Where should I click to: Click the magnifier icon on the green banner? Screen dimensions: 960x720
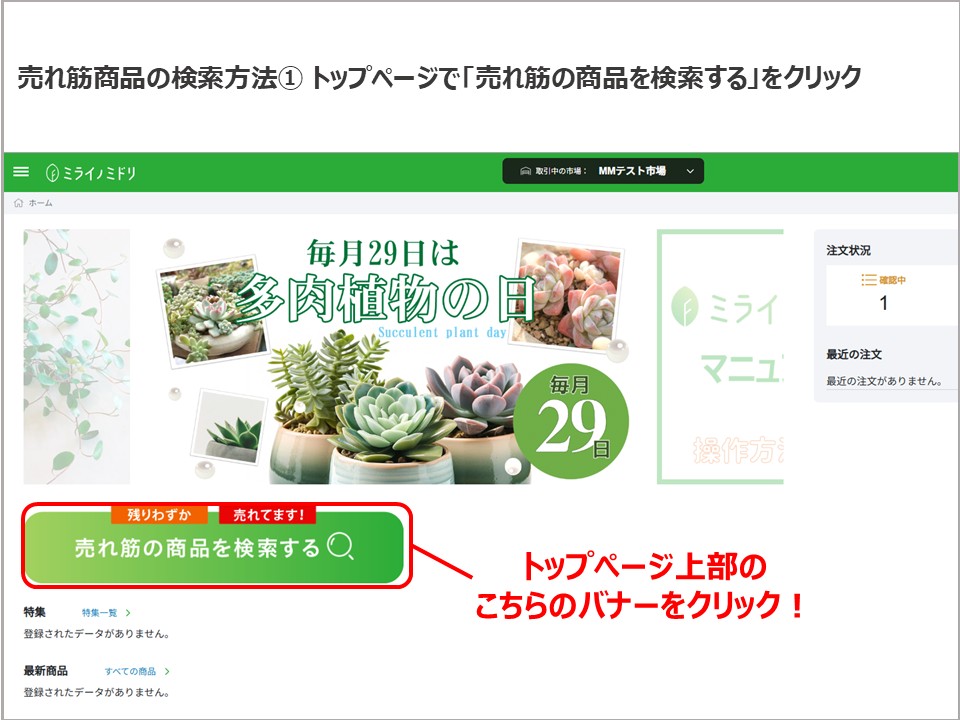(340, 546)
